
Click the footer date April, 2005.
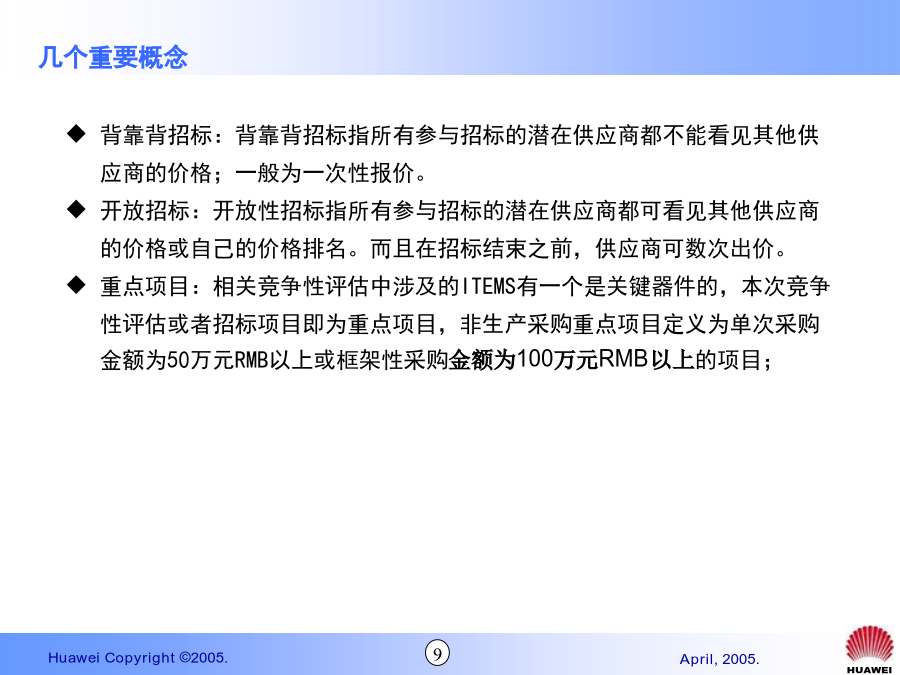pyautogui.click(x=719, y=660)
